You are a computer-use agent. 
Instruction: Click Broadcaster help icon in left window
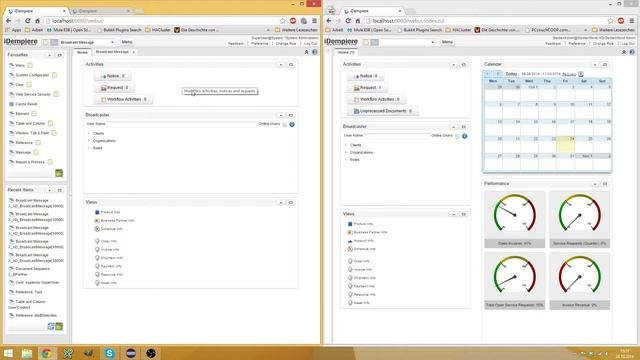[x=292, y=124]
